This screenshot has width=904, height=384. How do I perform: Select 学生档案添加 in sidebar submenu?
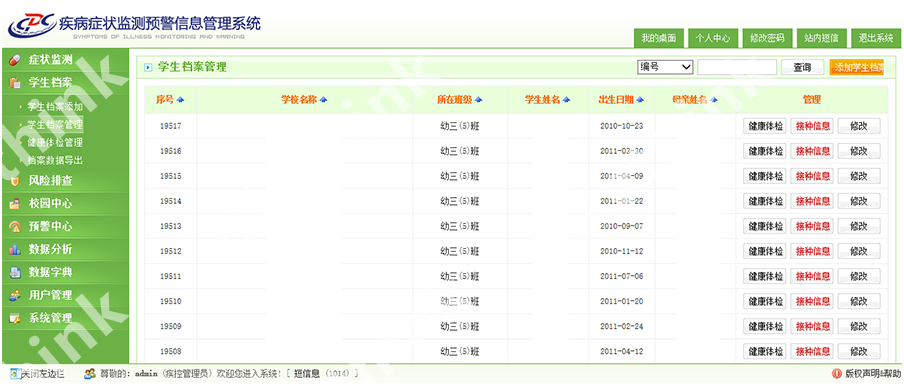pos(55,107)
